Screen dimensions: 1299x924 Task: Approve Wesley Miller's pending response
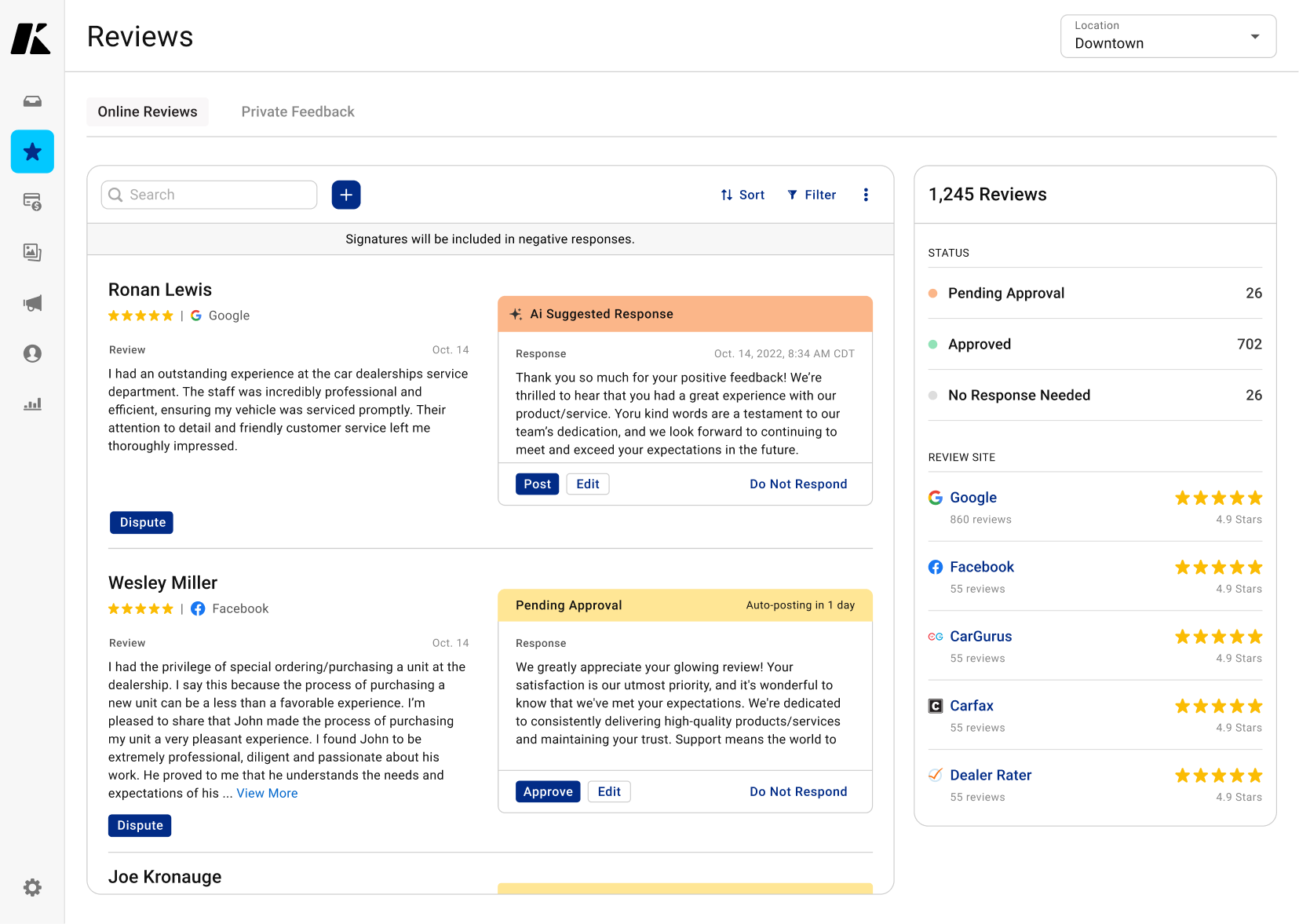pos(548,791)
